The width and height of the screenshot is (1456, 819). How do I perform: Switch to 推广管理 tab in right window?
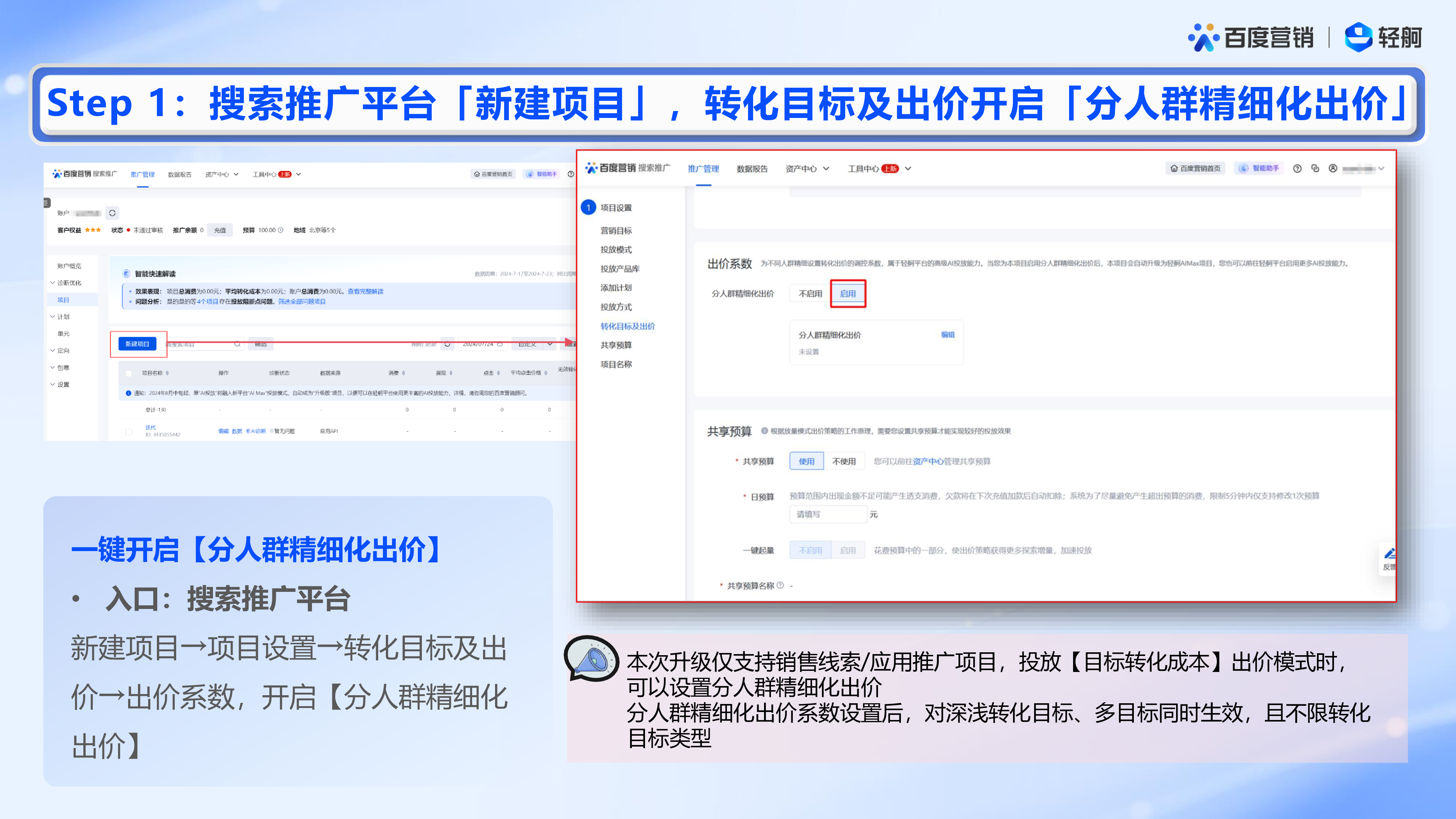(703, 169)
